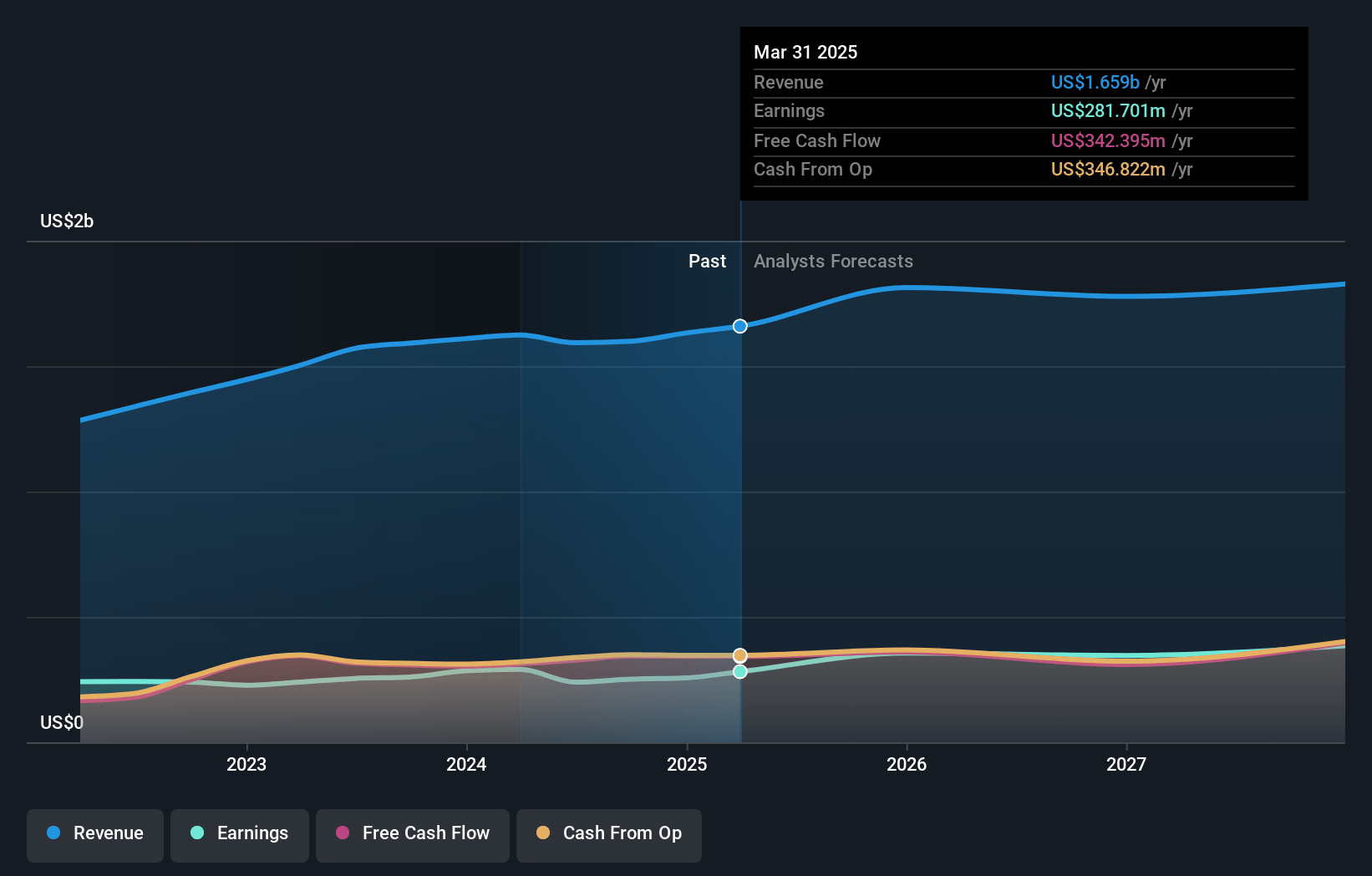Click the US$281.701m earnings value
This screenshot has width=1372, height=876.
click(x=1108, y=110)
